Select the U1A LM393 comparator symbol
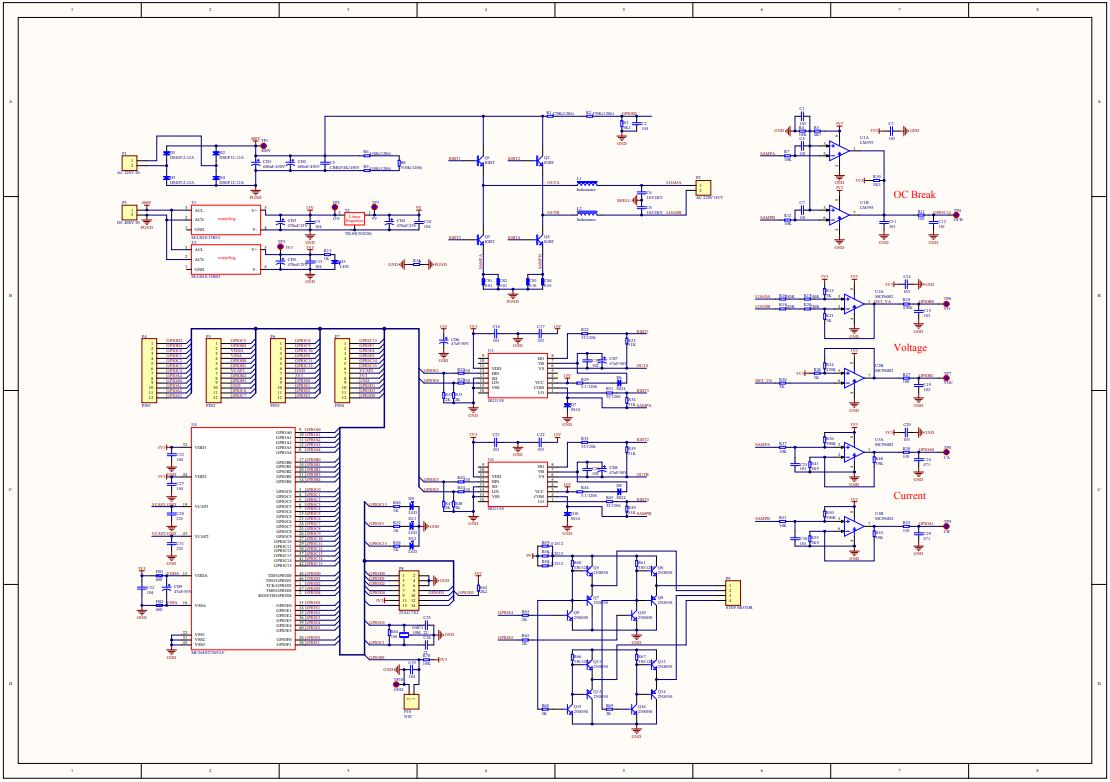Screen dimensions: 1110x782 click(839, 151)
